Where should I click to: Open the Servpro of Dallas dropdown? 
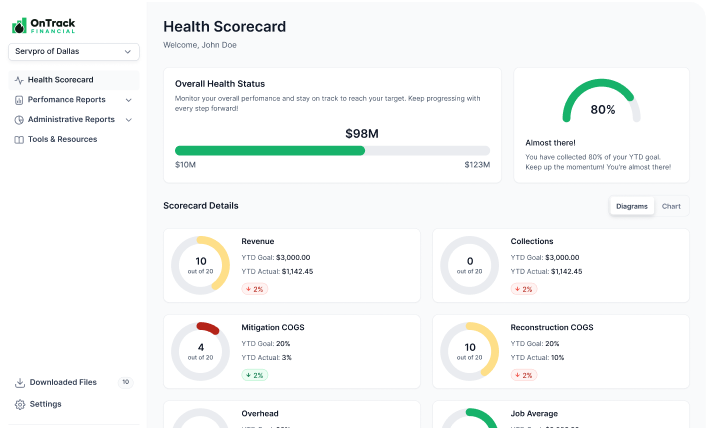tap(74, 52)
